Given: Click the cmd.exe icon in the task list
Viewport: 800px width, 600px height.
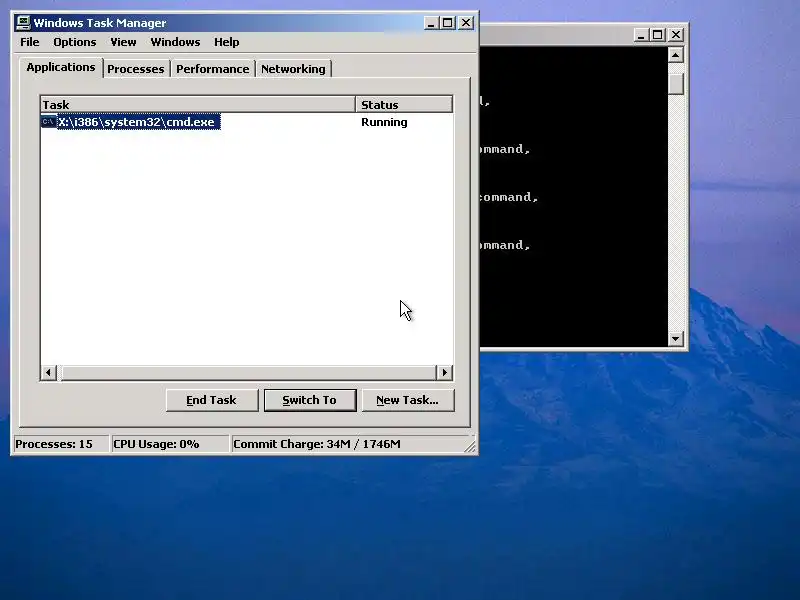Looking at the screenshot, I should 48,122.
